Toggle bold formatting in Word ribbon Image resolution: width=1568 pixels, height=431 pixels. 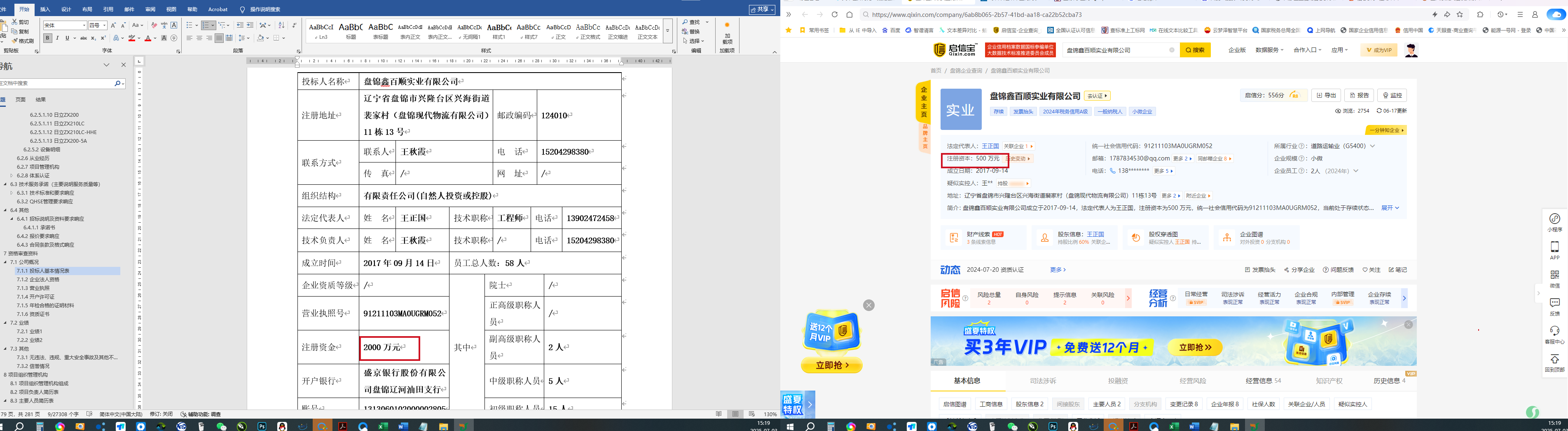coord(47,38)
